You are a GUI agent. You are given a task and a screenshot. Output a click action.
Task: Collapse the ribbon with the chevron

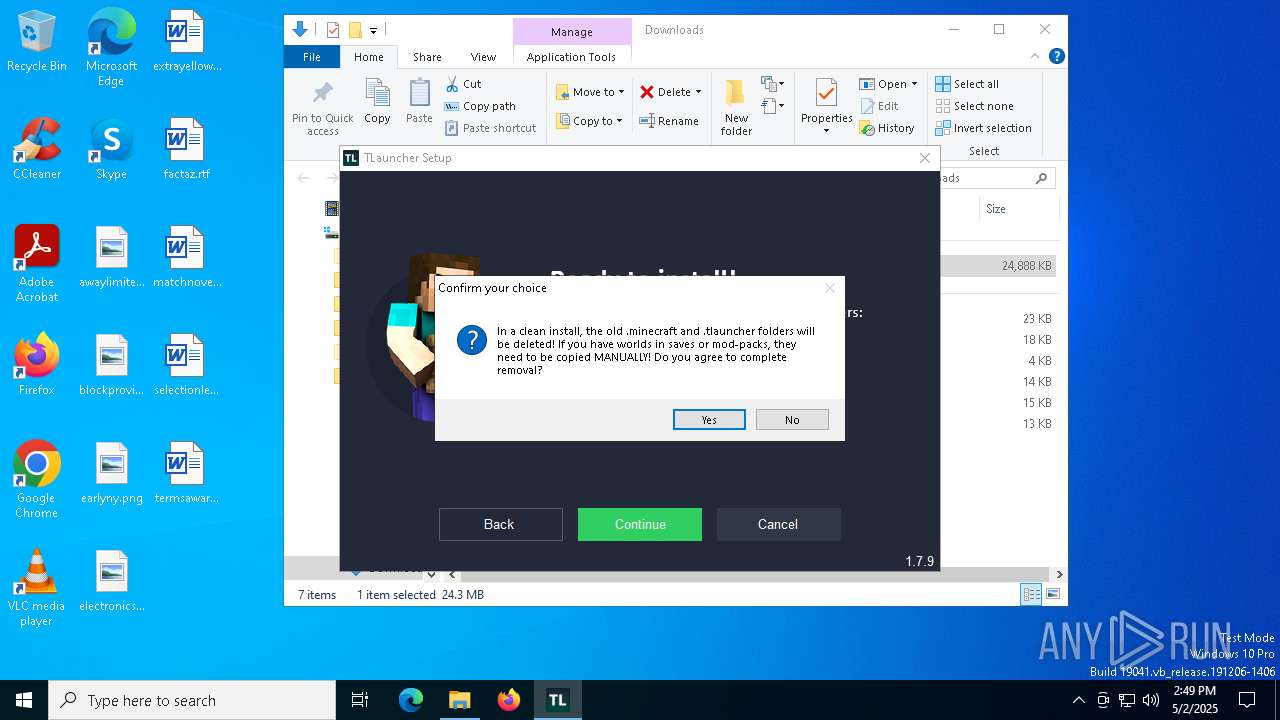click(1035, 57)
